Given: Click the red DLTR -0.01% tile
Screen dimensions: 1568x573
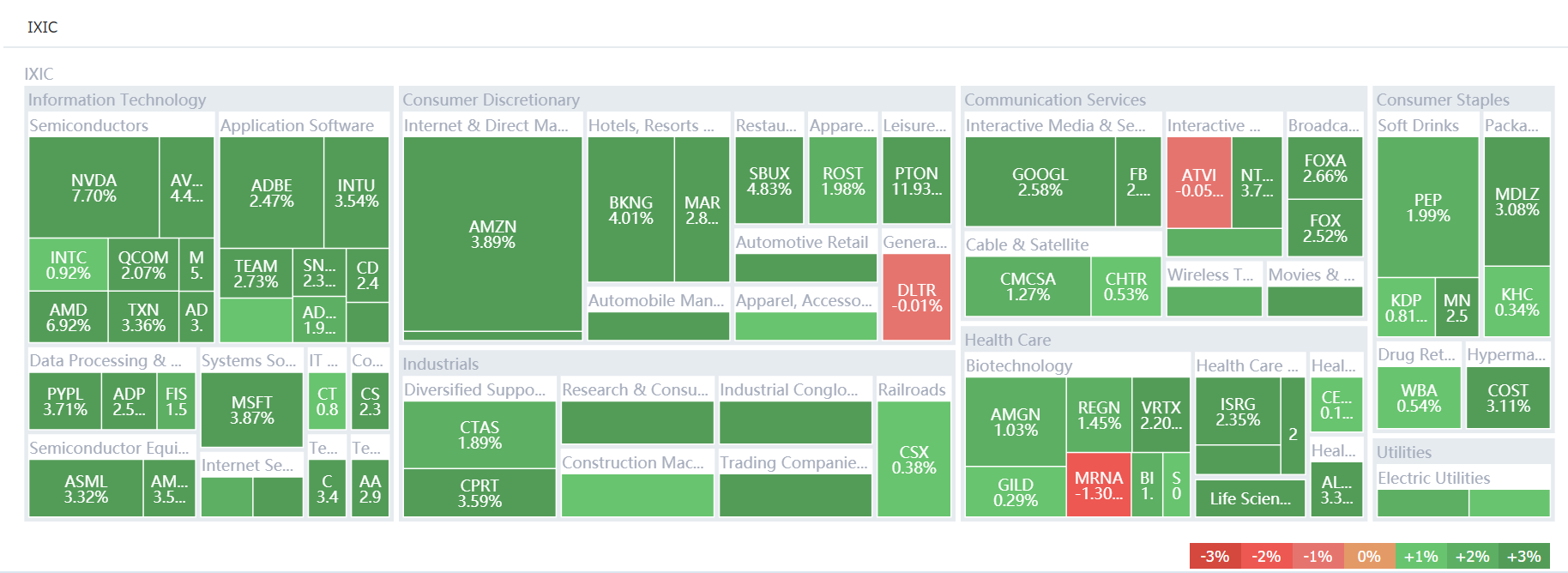Looking at the screenshot, I should point(916,298).
